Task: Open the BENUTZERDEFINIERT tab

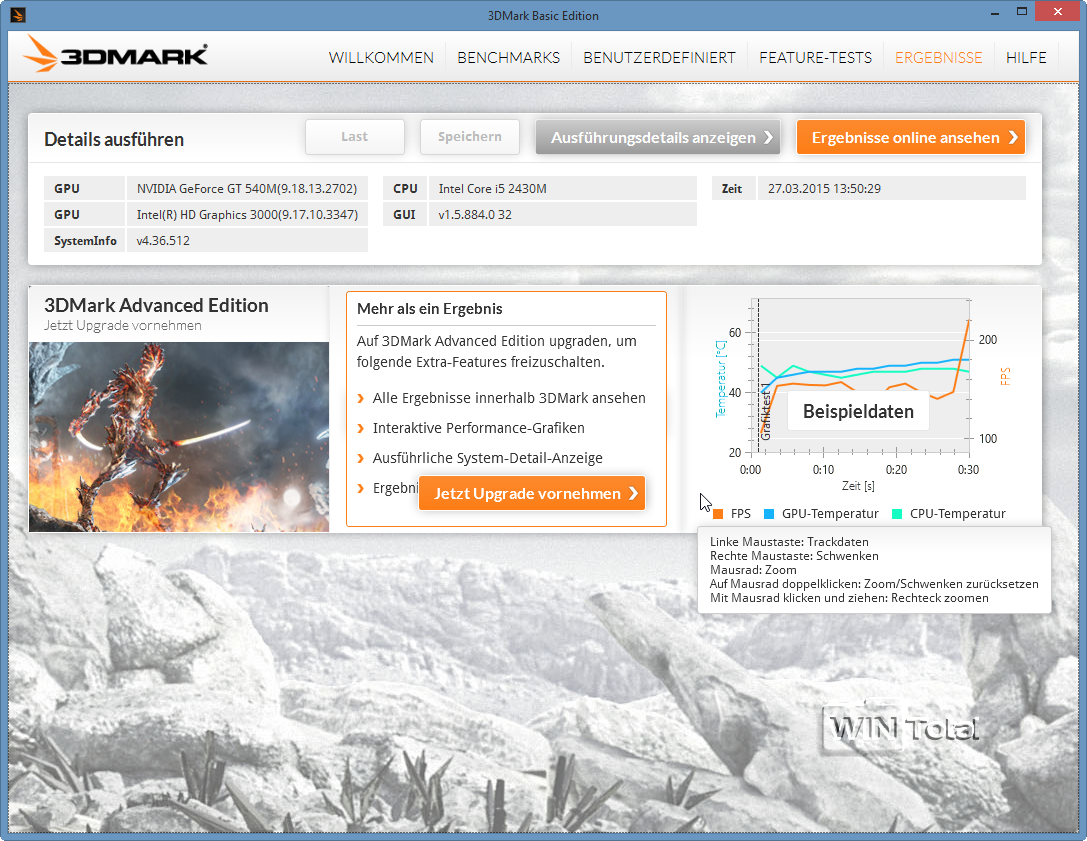Action: (659, 58)
